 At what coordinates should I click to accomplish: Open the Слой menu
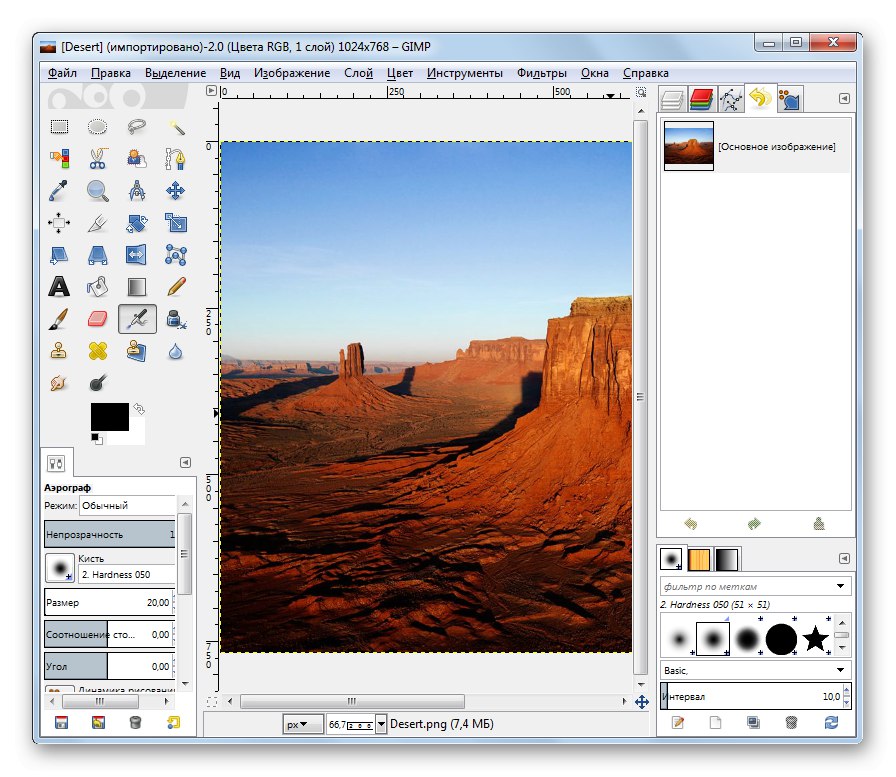pos(358,73)
